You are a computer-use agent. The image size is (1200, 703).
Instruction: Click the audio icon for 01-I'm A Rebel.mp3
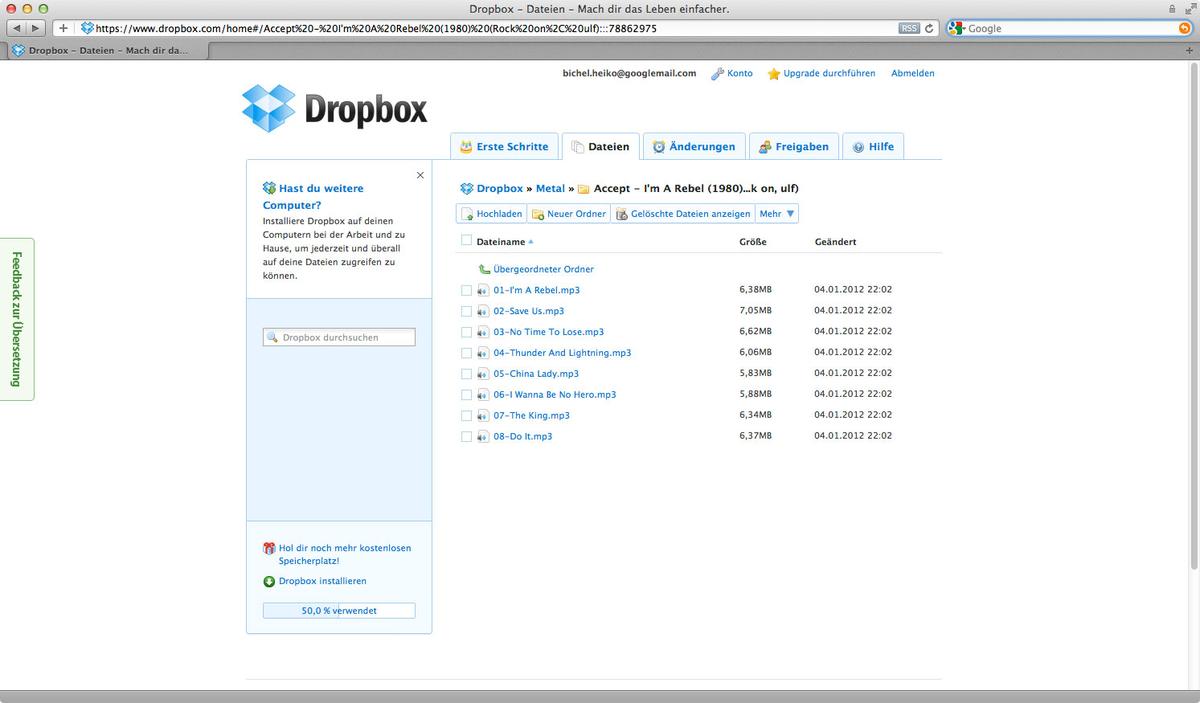483,290
